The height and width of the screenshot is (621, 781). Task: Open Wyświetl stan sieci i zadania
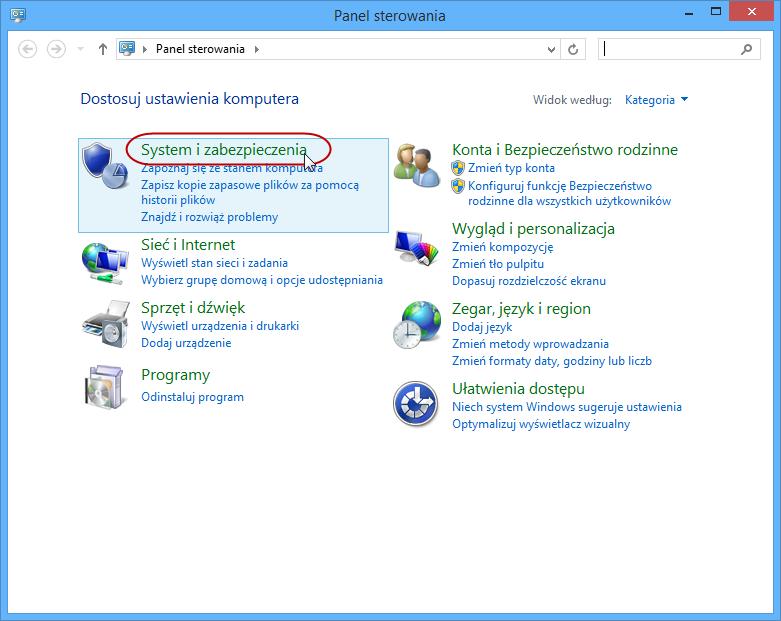[x=214, y=262]
